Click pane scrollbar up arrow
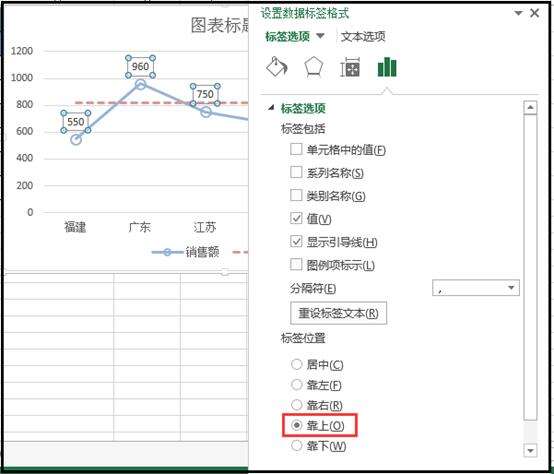Viewport: 554px width, 474px height. pos(530,108)
